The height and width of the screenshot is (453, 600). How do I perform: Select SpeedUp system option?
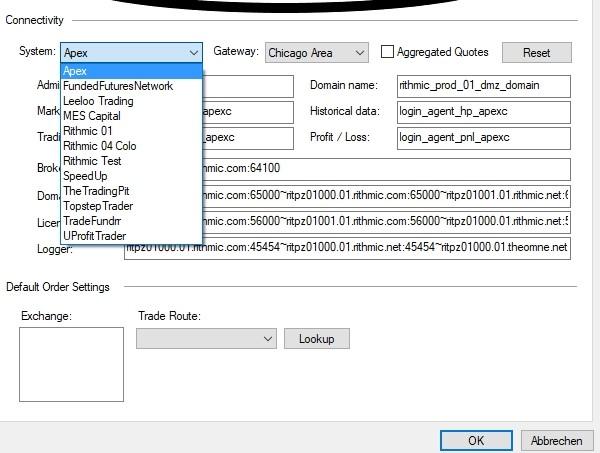(x=131, y=176)
